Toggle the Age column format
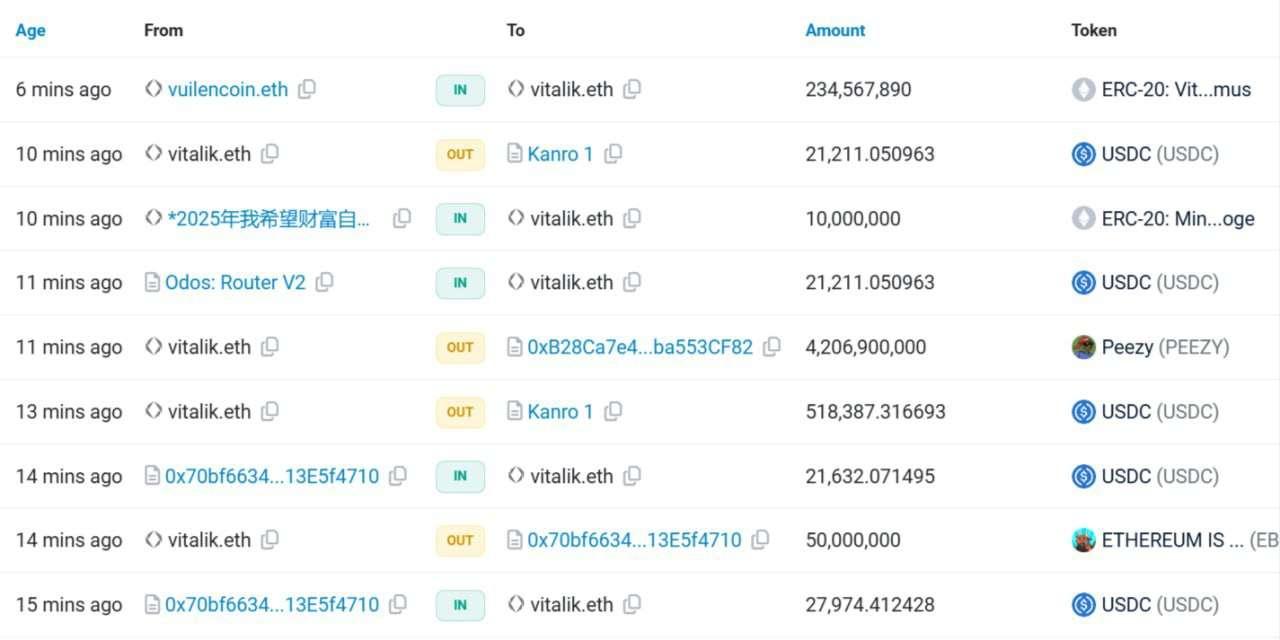 [30, 30]
